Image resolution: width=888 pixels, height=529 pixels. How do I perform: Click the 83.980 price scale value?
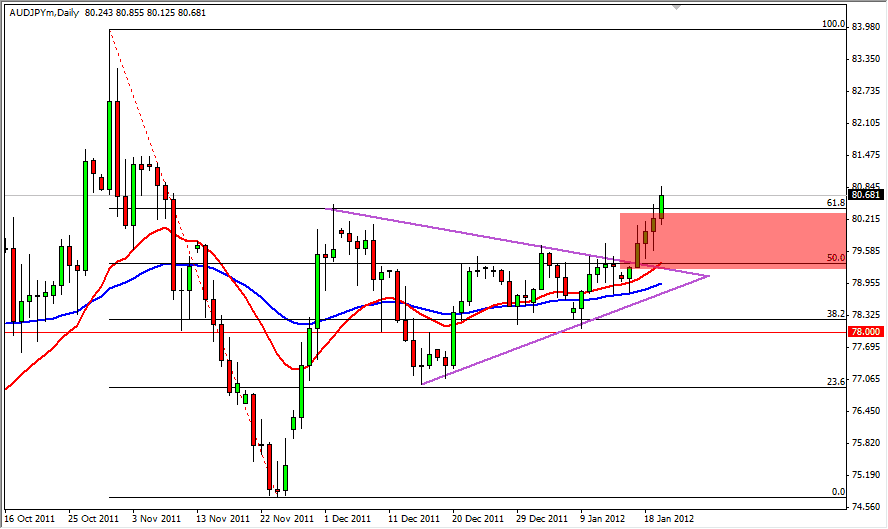point(865,27)
